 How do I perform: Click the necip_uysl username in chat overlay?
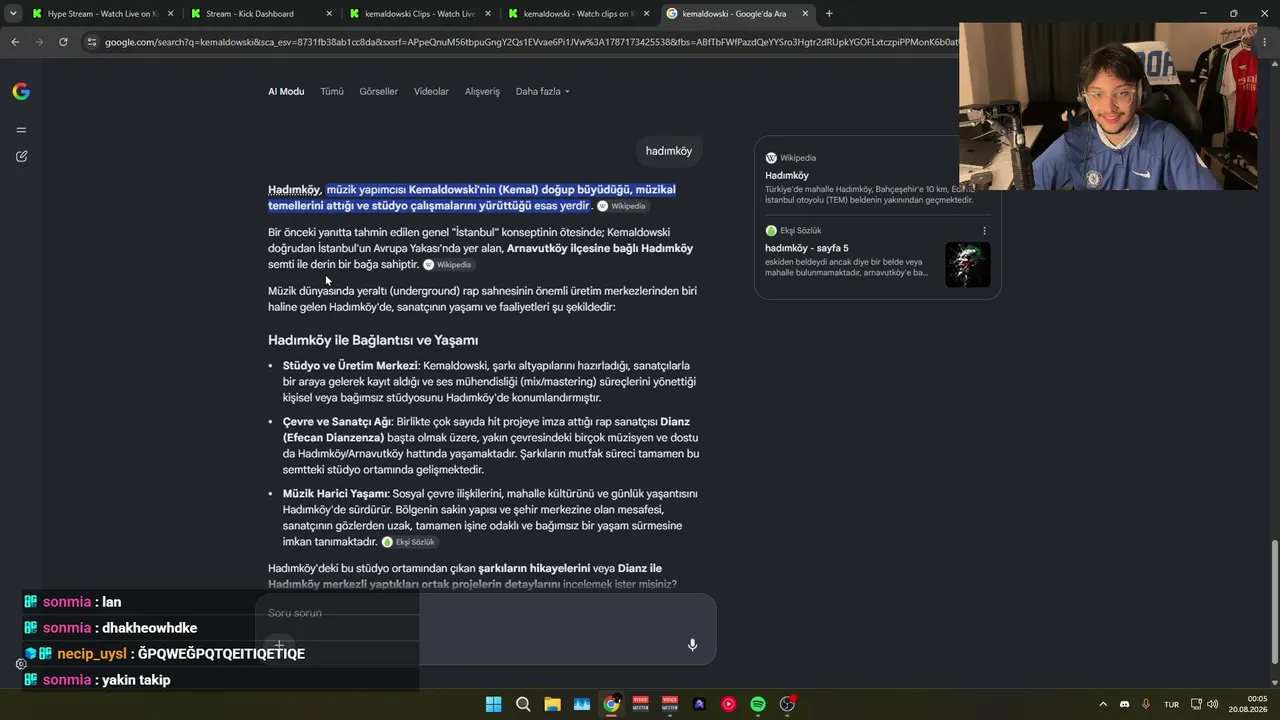[x=92, y=654]
